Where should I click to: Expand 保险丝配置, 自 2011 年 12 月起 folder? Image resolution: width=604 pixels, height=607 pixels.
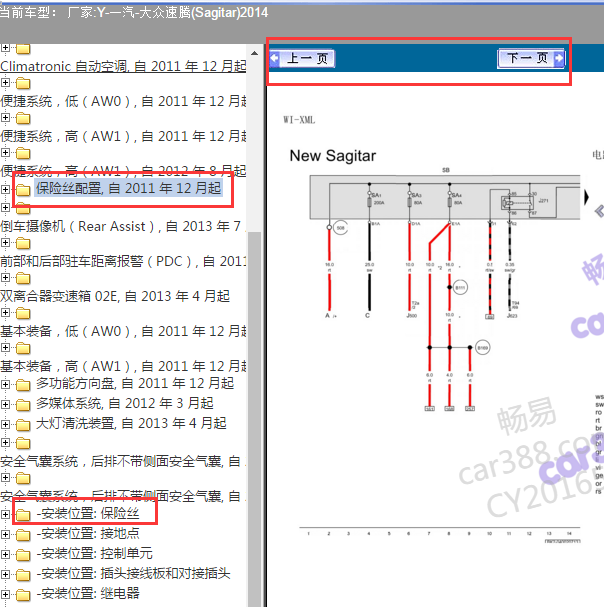(5, 189)
